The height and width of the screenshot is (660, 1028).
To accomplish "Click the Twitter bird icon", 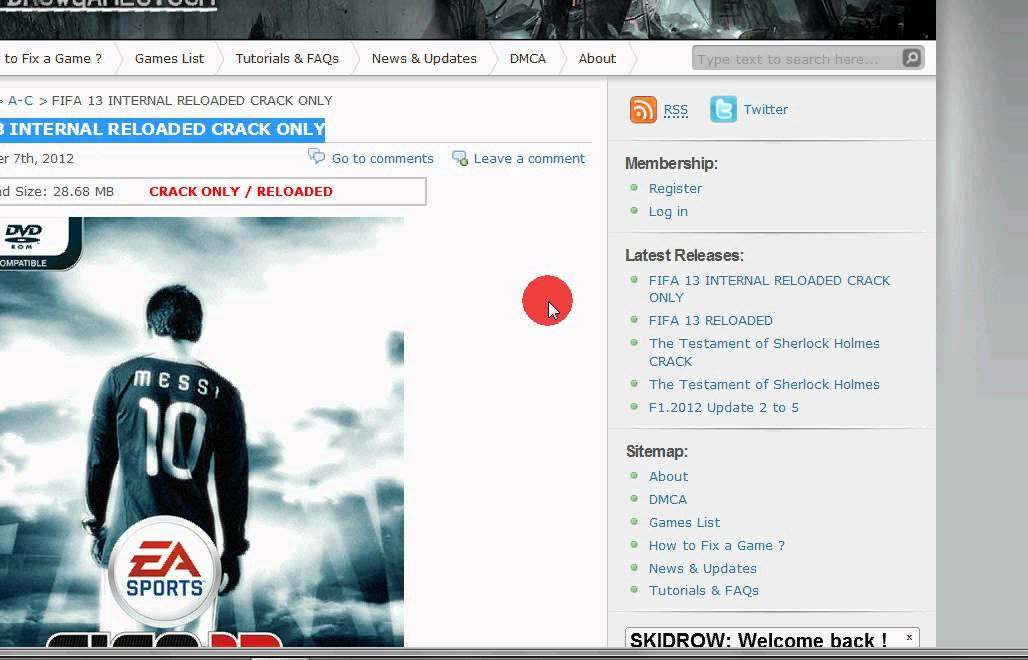I will point(723,109).
